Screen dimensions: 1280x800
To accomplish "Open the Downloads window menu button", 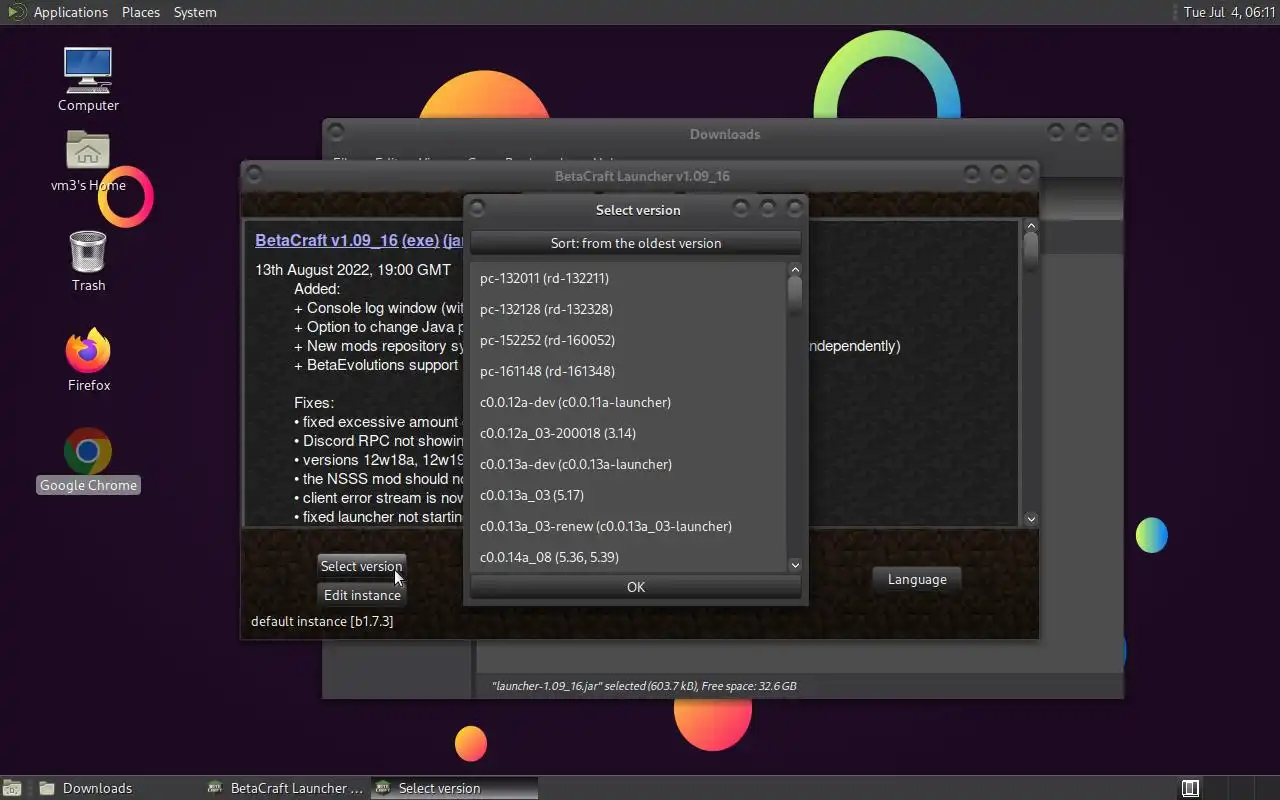I will point(336,131).
